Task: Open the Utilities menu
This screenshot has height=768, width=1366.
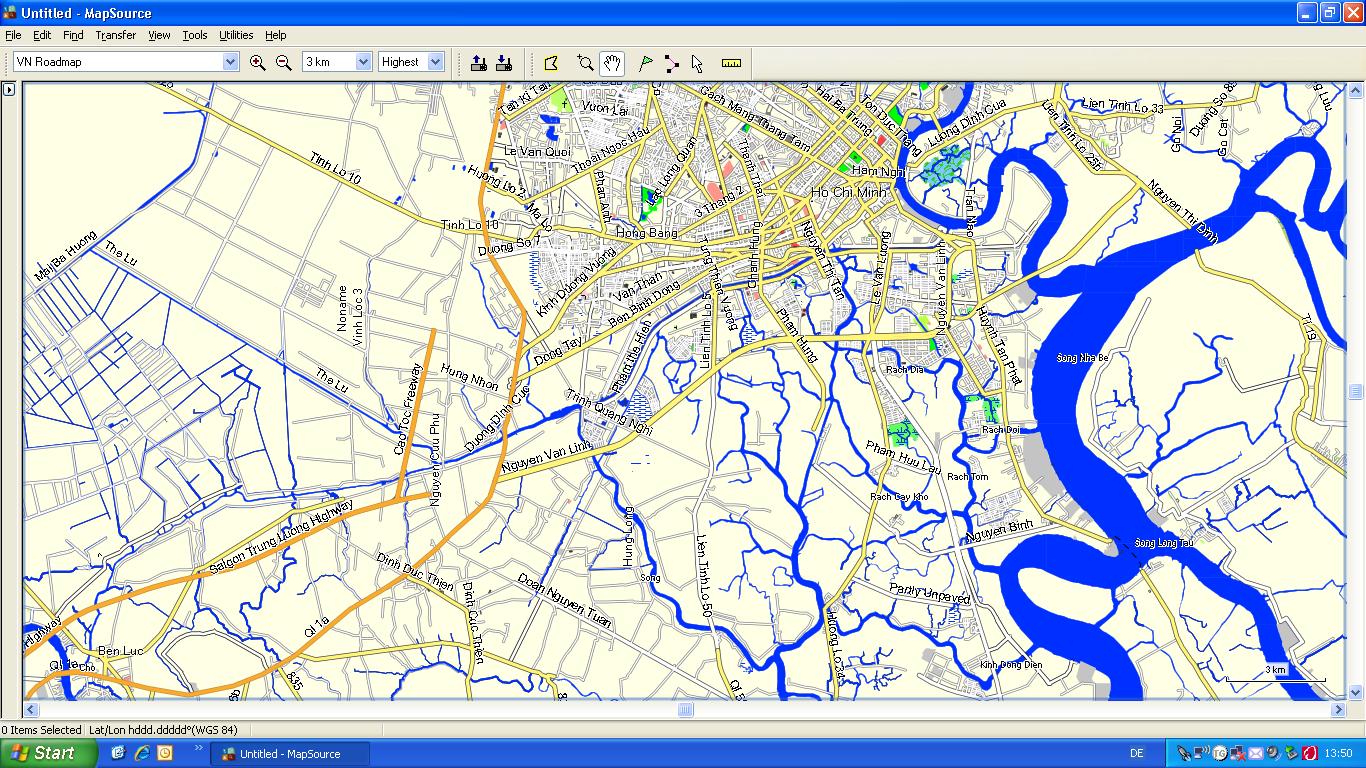Action: 236,35
